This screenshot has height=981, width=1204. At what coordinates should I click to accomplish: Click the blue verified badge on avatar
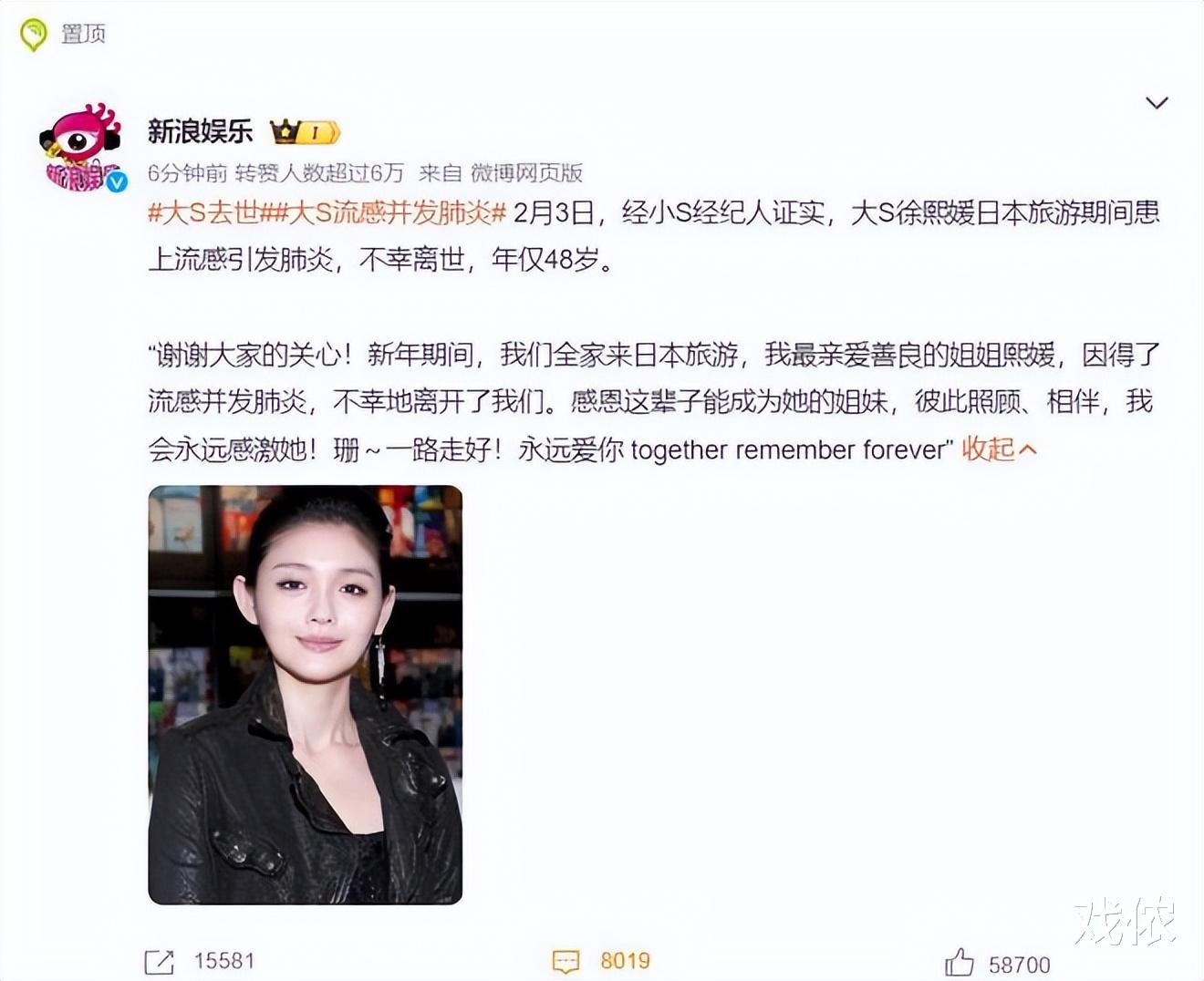coord(116,181)
